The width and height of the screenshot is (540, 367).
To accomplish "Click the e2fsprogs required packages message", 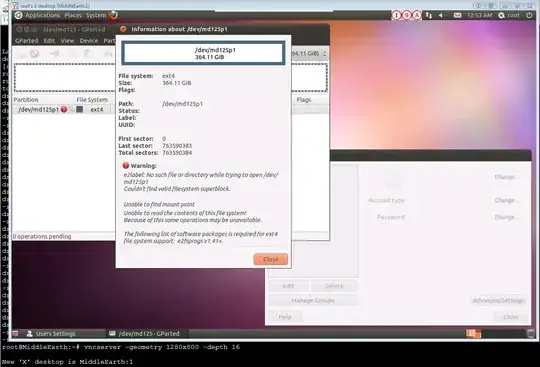I will [x=201, y=237].
